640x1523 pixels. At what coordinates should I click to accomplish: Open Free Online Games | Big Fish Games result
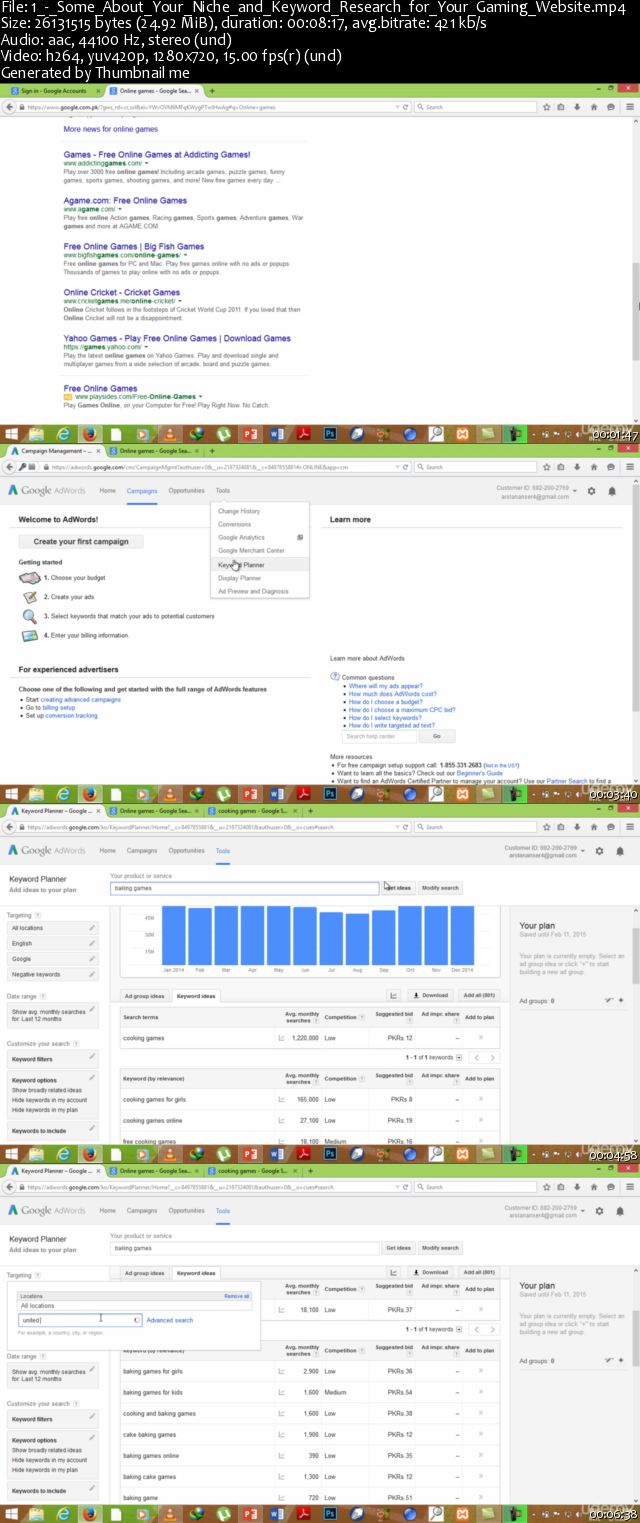point(133,246)
